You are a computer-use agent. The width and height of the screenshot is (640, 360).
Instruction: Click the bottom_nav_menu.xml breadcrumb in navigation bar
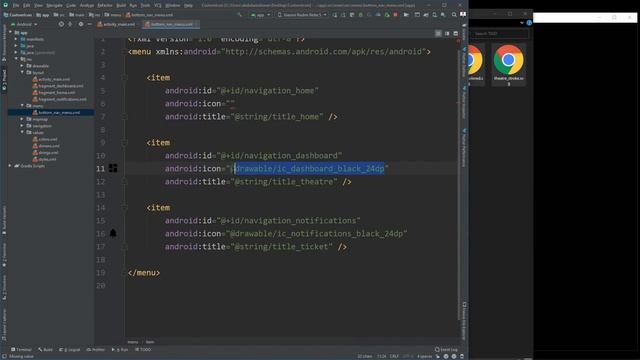pos(149,15)
